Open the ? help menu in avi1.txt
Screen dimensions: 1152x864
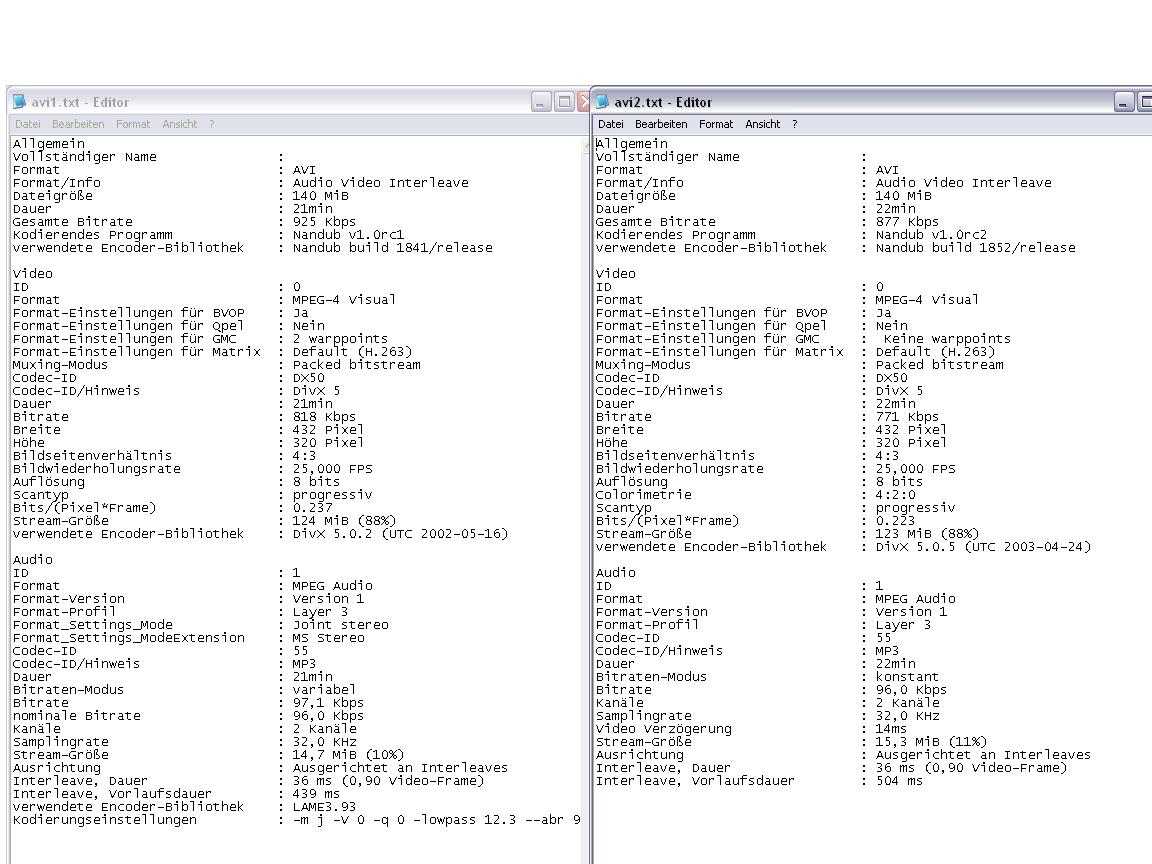[x=211, y=124]
